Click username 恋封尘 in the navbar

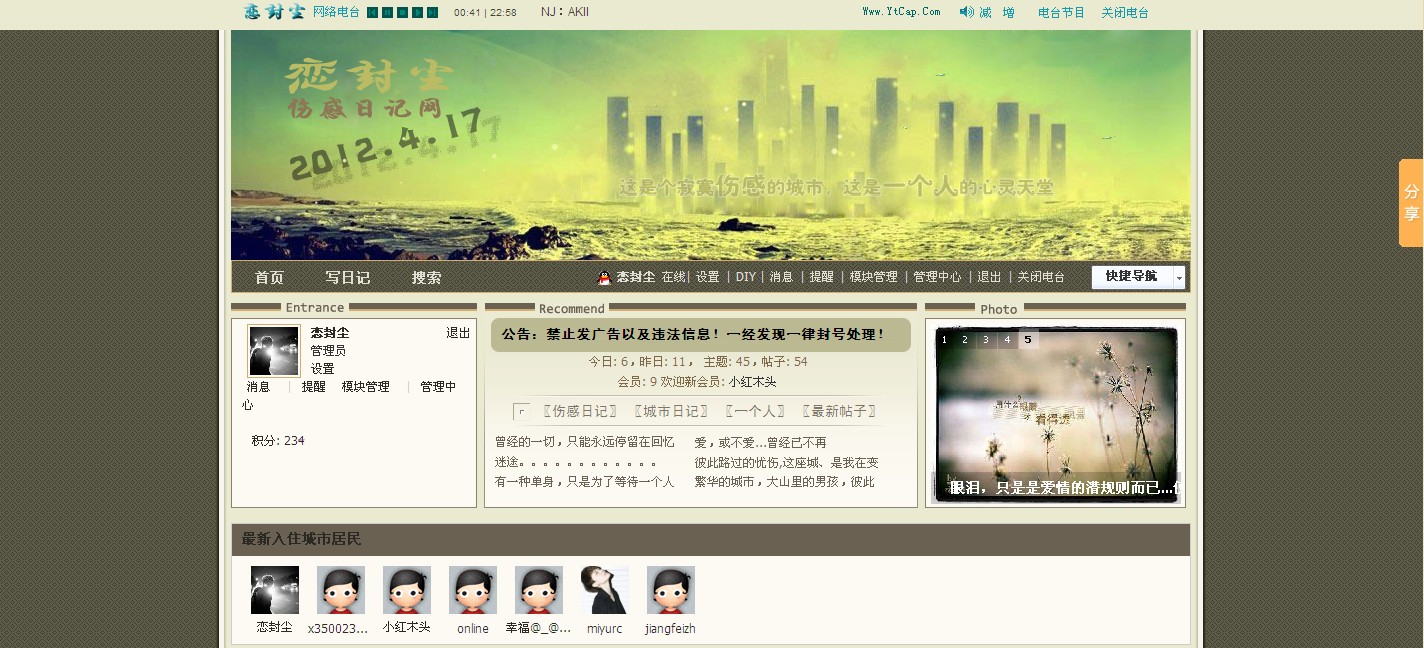pyautogui.click(x=635, y=277)
